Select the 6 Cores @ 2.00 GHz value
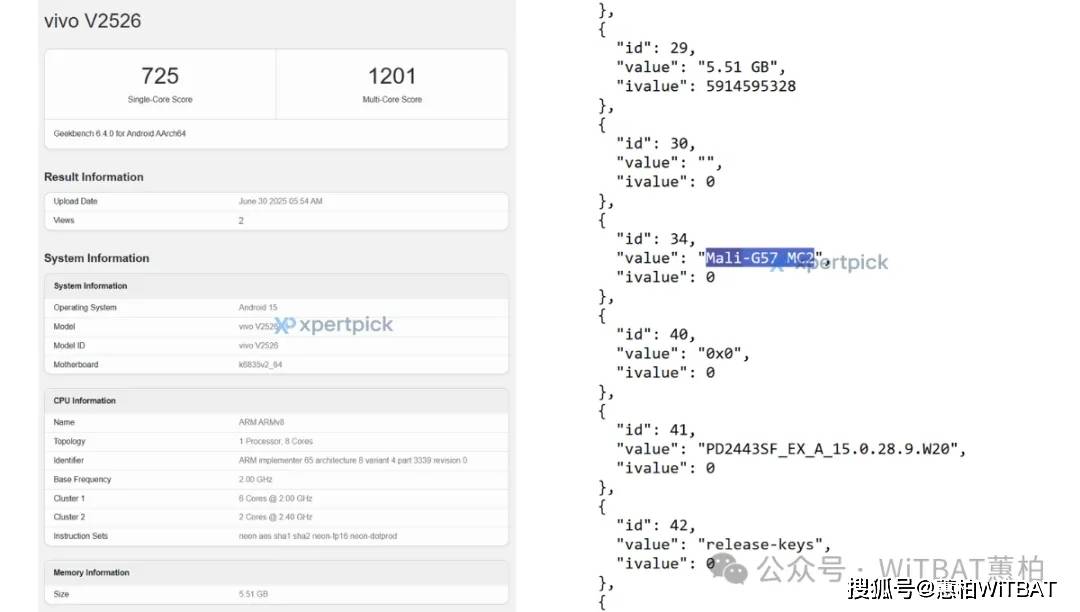 (276, 498)
